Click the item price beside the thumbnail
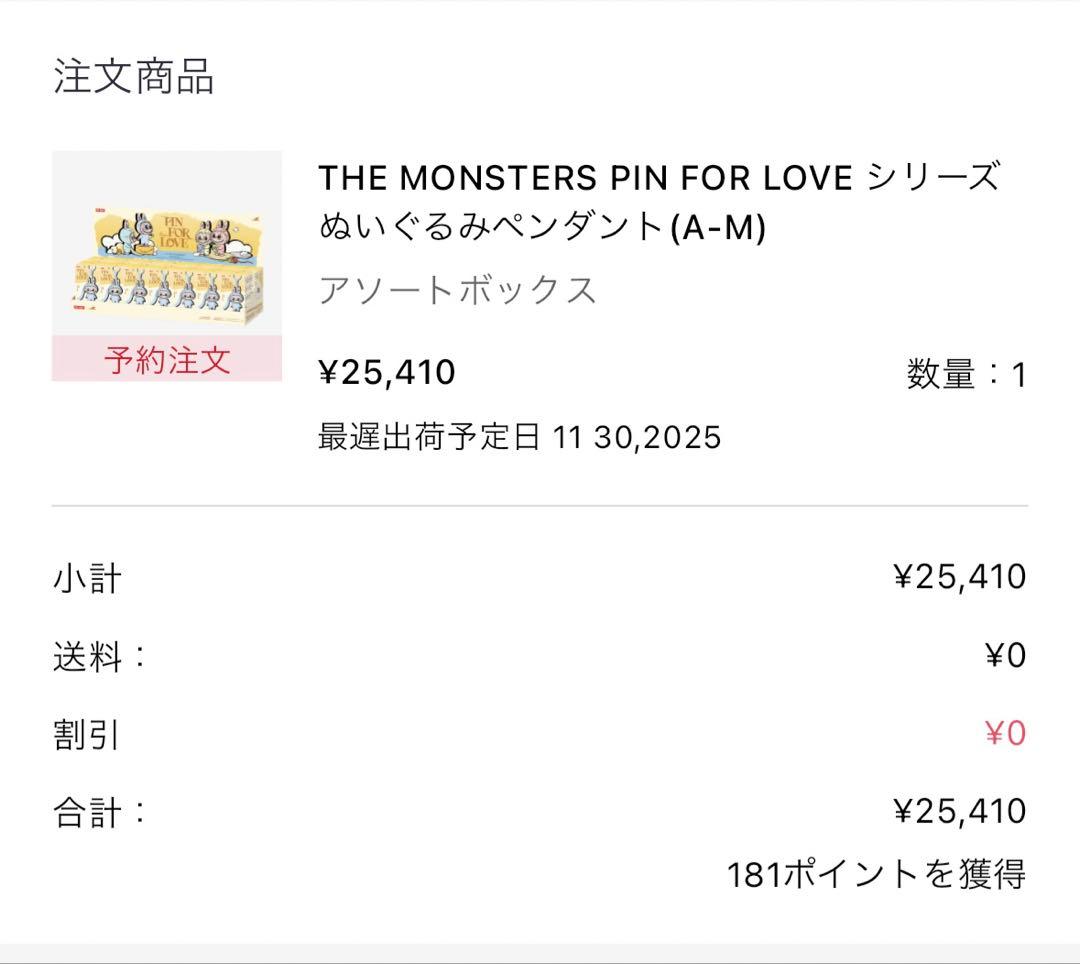 click(387, 372)
